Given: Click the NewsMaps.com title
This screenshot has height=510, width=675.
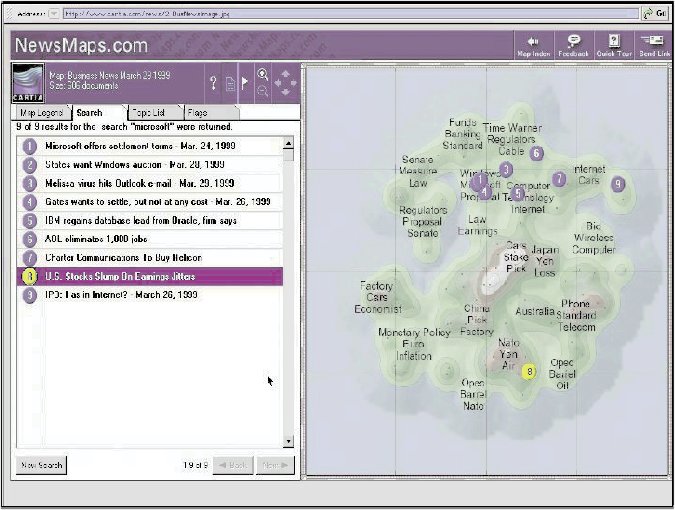Looking at the screenshot, I should [x=81, y=45].
